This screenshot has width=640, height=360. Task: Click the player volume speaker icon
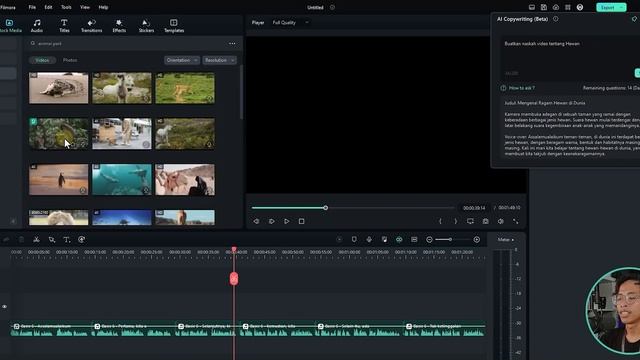pyautogui.click(x=500, y=221)
